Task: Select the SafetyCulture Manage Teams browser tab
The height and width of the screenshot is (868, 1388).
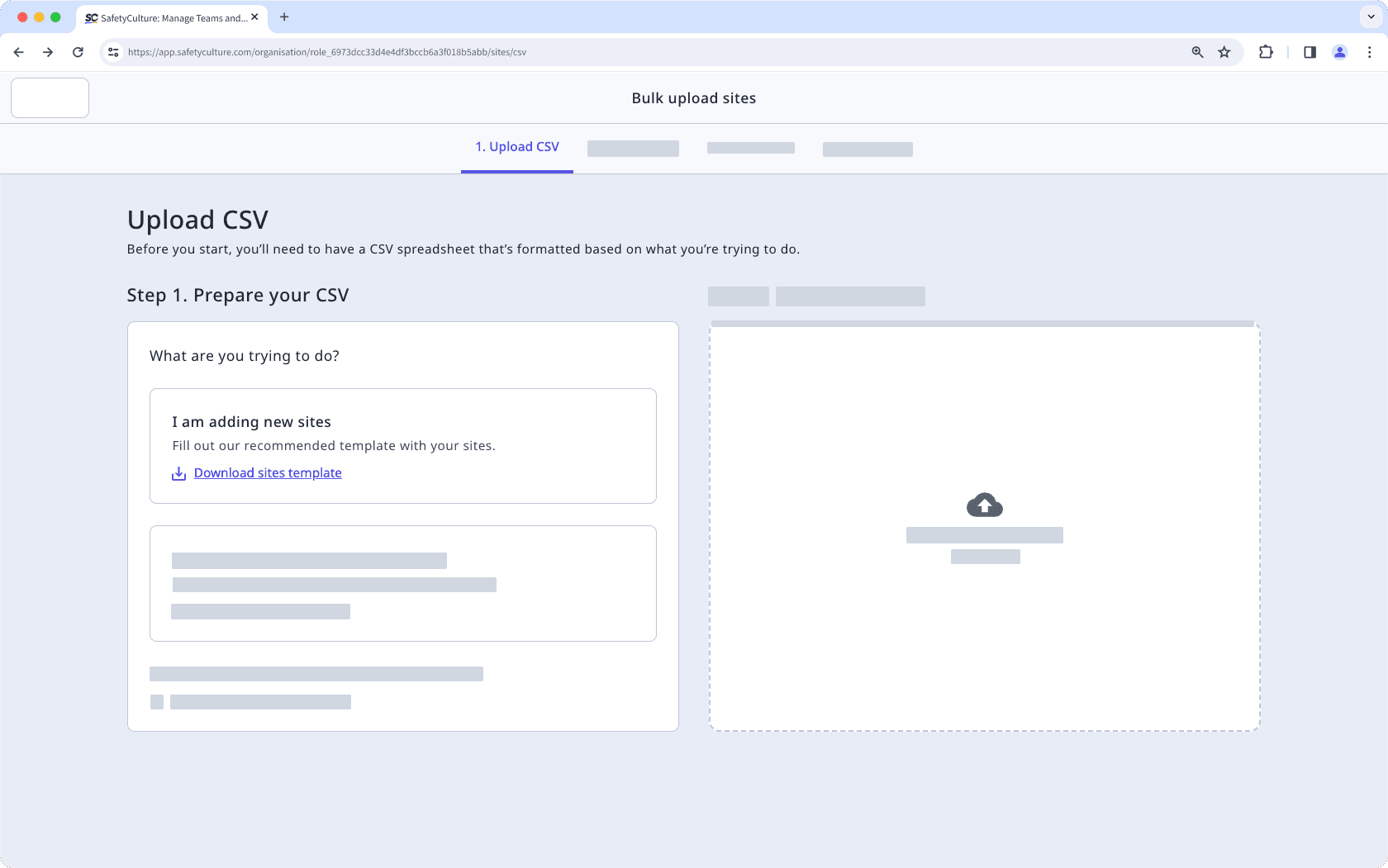Action: click(165, 17)
